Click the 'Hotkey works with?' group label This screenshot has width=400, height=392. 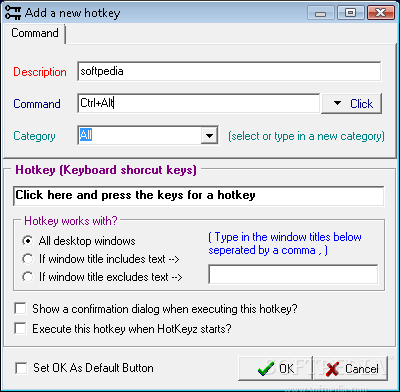pyautogui.click(x=71, y=221)
